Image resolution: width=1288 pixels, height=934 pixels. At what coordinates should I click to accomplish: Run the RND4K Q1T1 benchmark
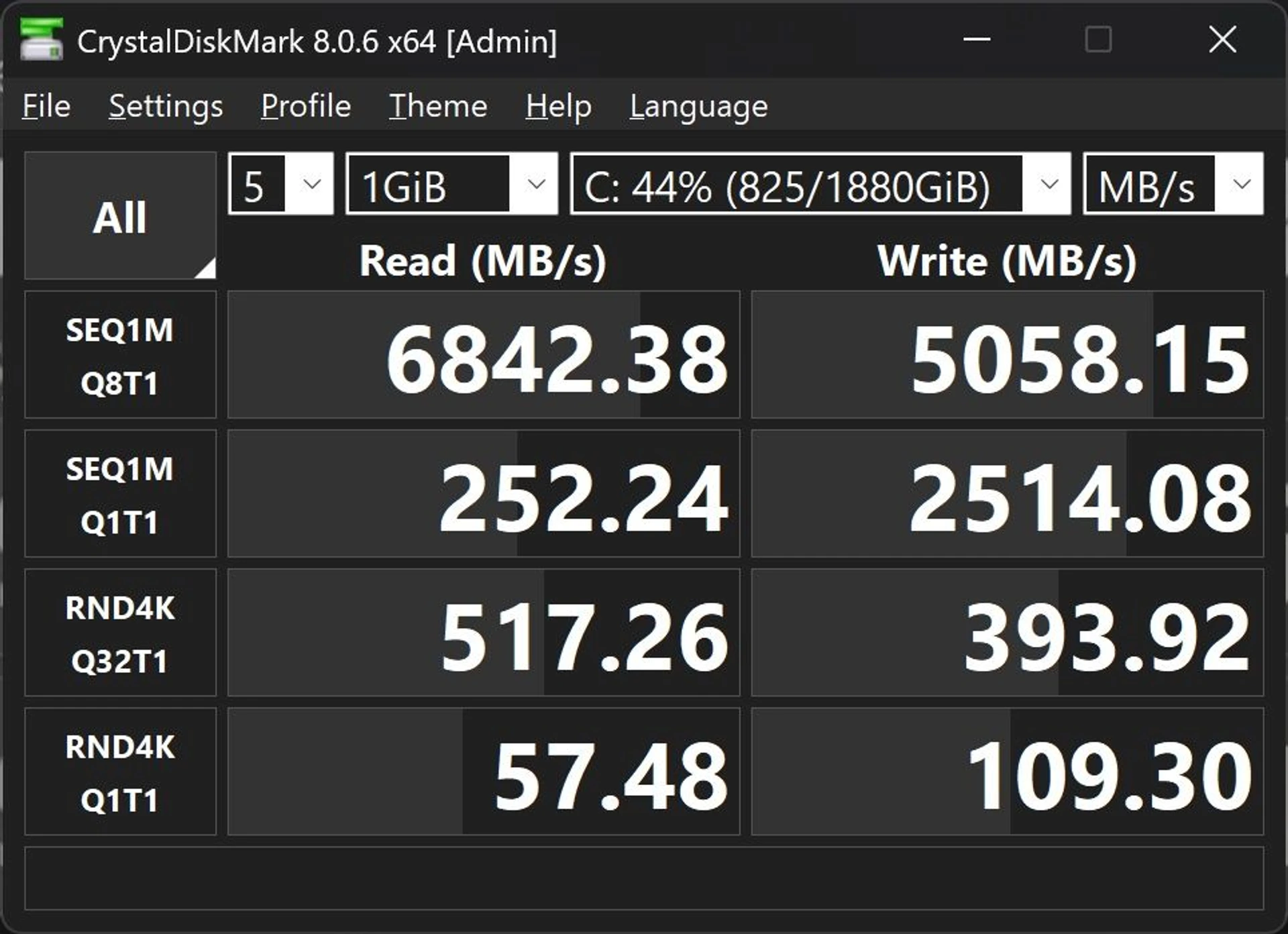click(x=120, y=772)
